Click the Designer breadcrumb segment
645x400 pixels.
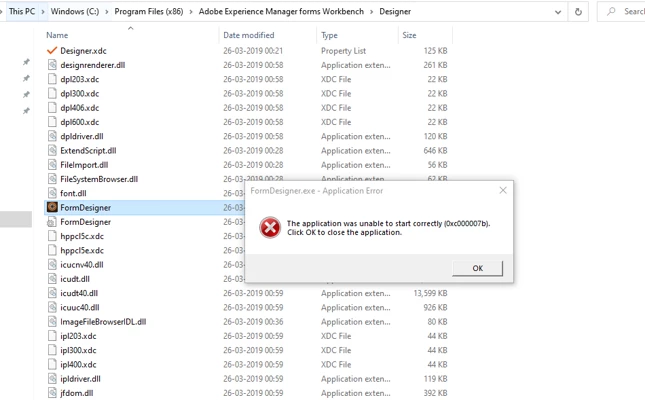tap(395, 12)
